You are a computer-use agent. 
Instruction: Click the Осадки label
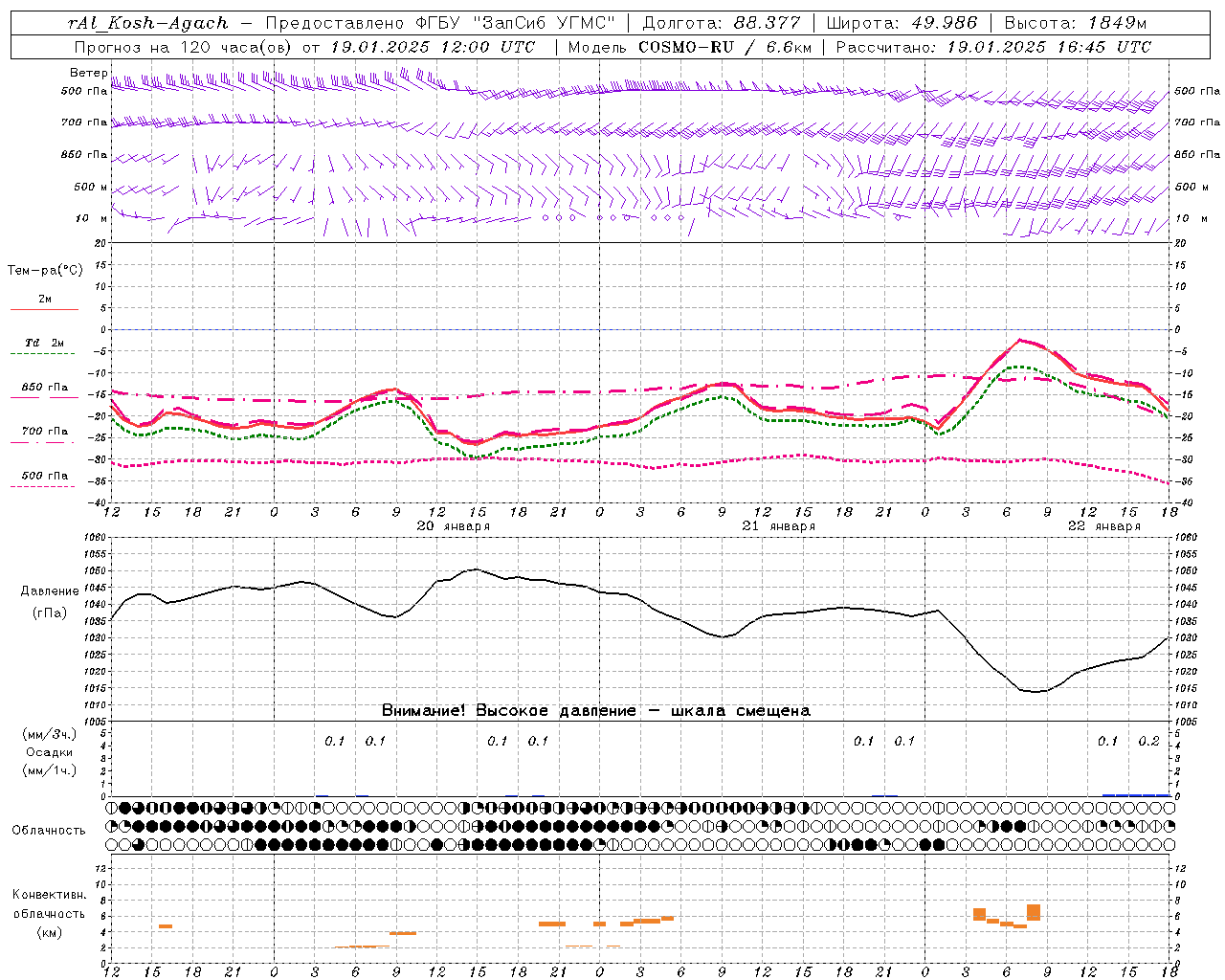[x=50, y=752]
